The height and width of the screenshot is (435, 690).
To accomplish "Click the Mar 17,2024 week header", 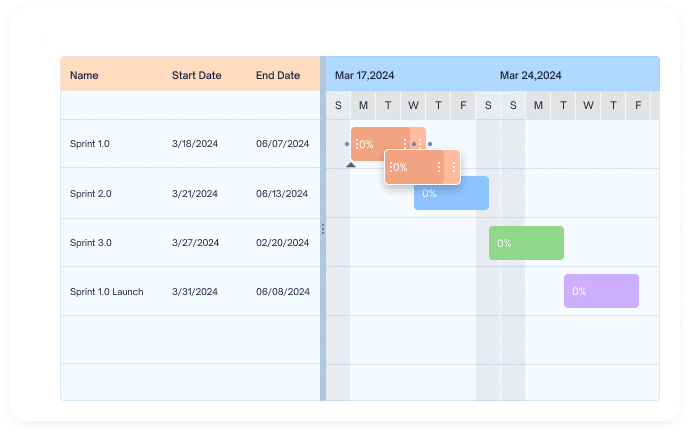I will pos(364,75).
